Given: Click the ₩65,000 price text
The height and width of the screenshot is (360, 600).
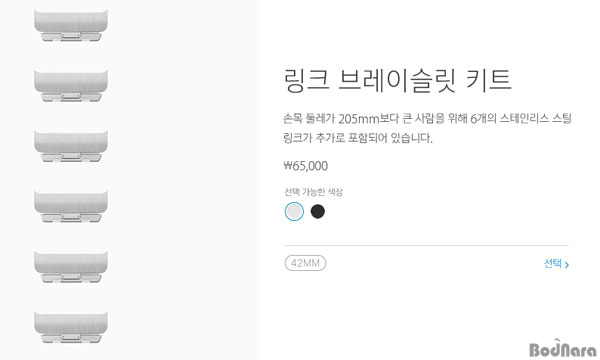Looking at the screenshot, I should 306,166.
